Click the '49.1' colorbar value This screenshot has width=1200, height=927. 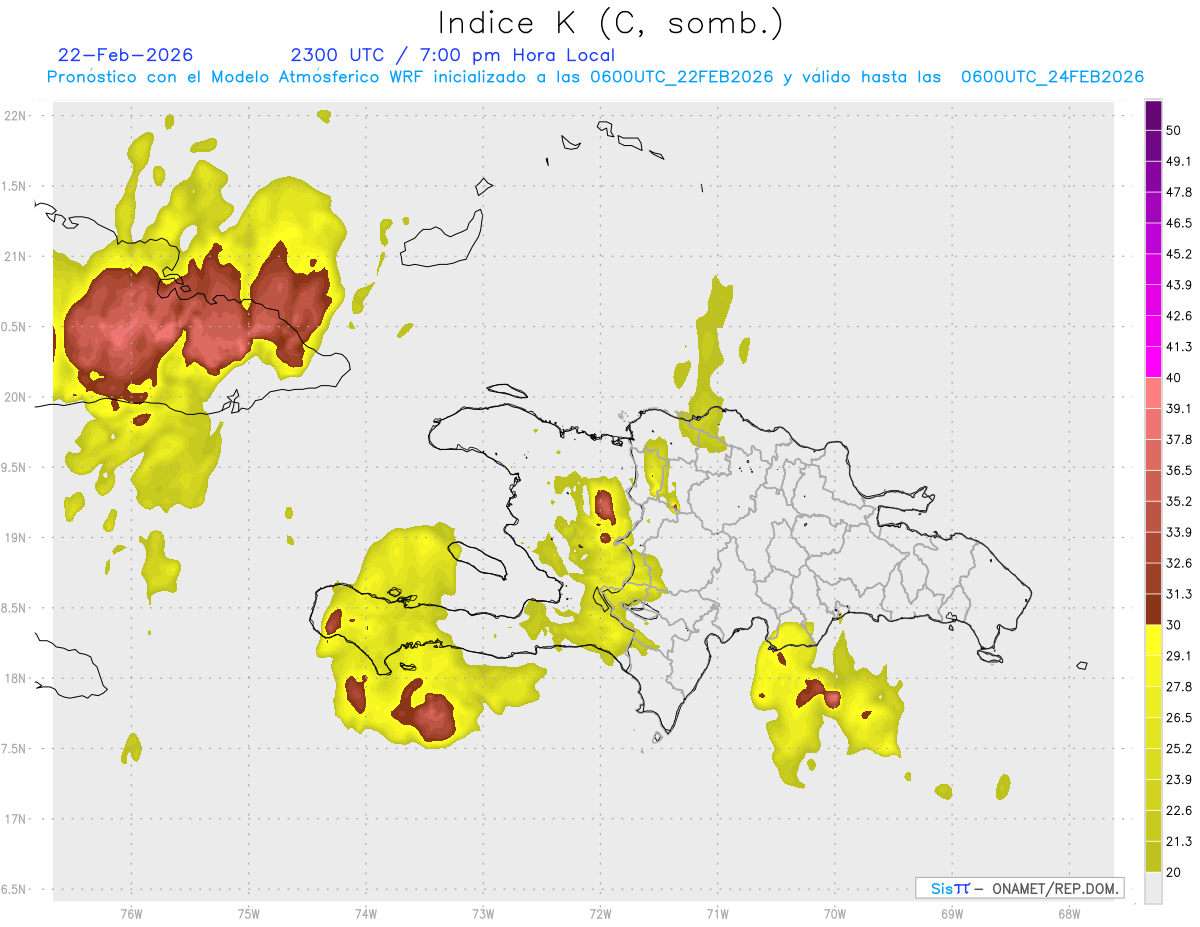point(1179,161)
